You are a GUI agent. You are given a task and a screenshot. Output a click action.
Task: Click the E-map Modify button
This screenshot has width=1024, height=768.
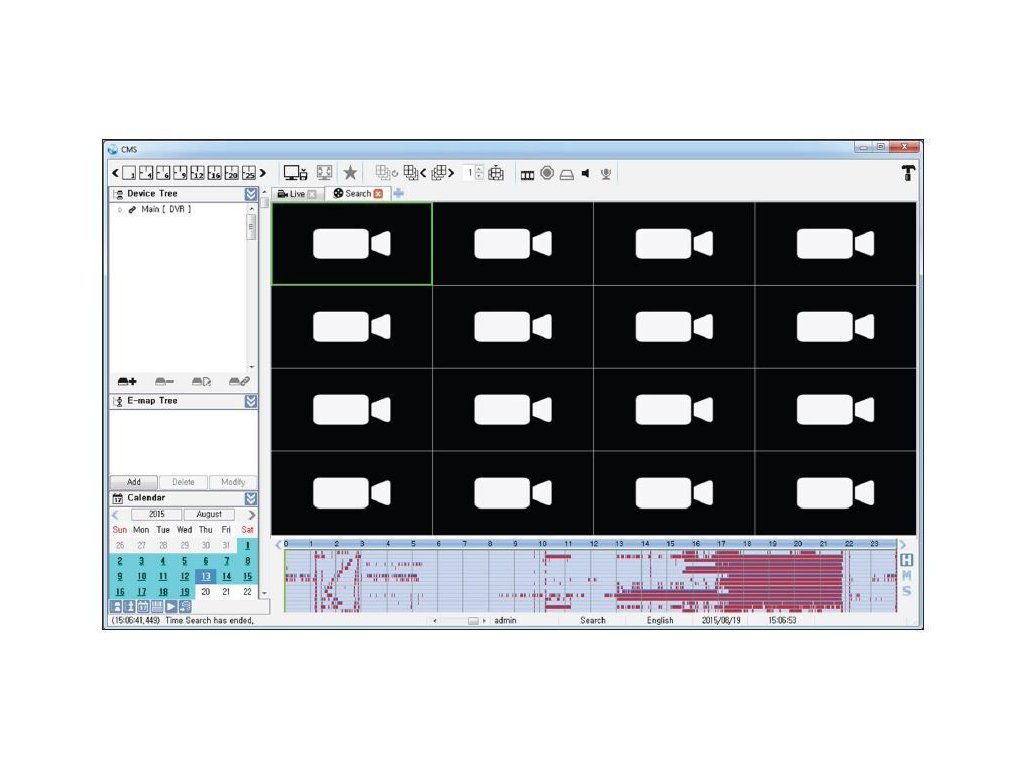233,482
